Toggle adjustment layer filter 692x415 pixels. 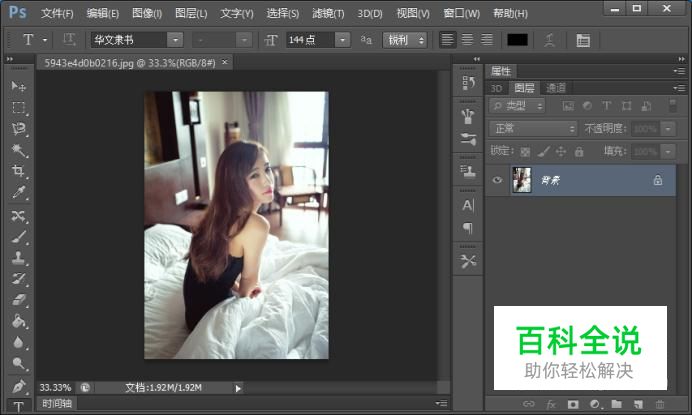pyautogui.click(x=587, y=106)
